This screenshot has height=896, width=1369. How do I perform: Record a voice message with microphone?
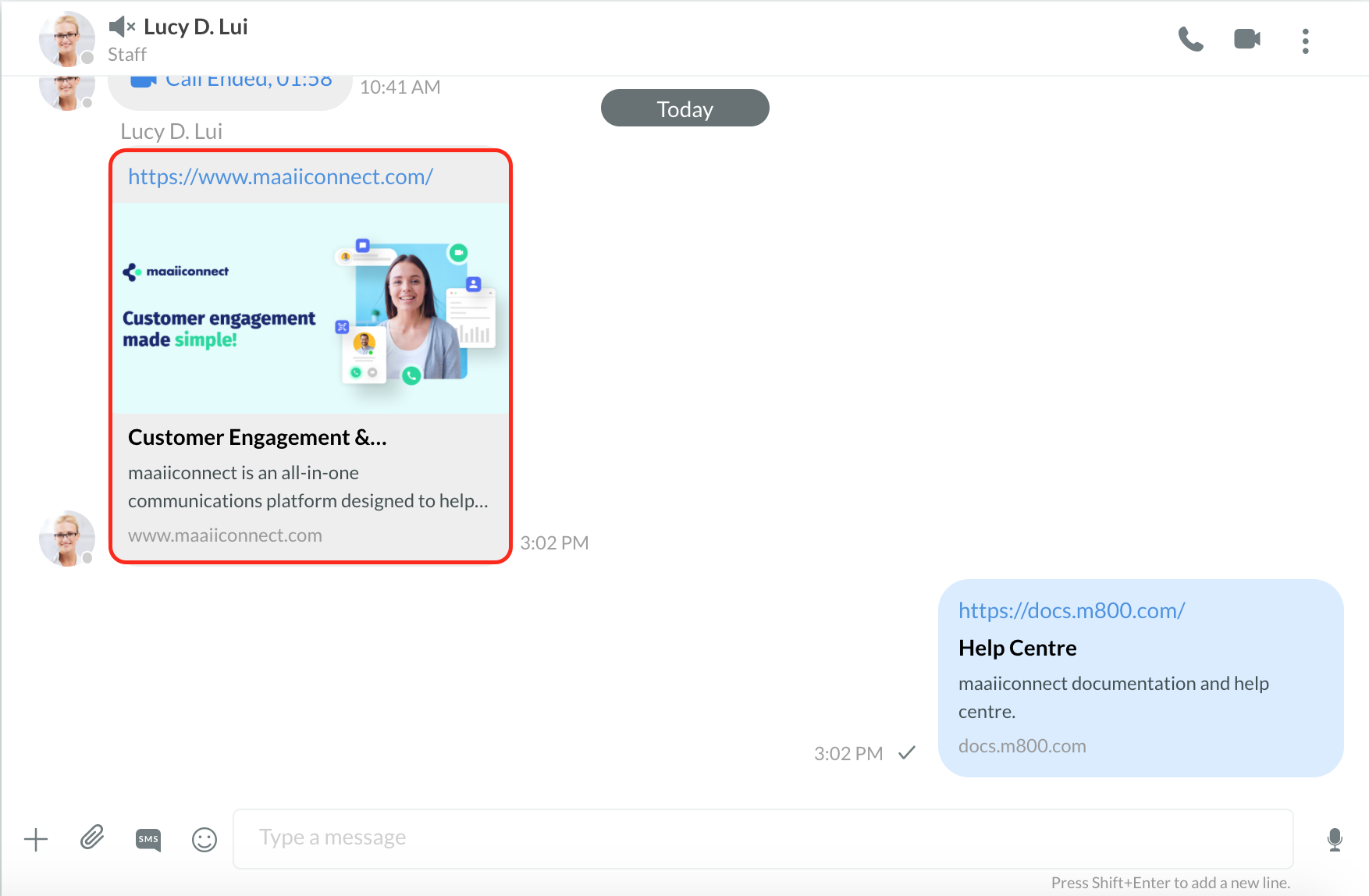[1335, 840]
